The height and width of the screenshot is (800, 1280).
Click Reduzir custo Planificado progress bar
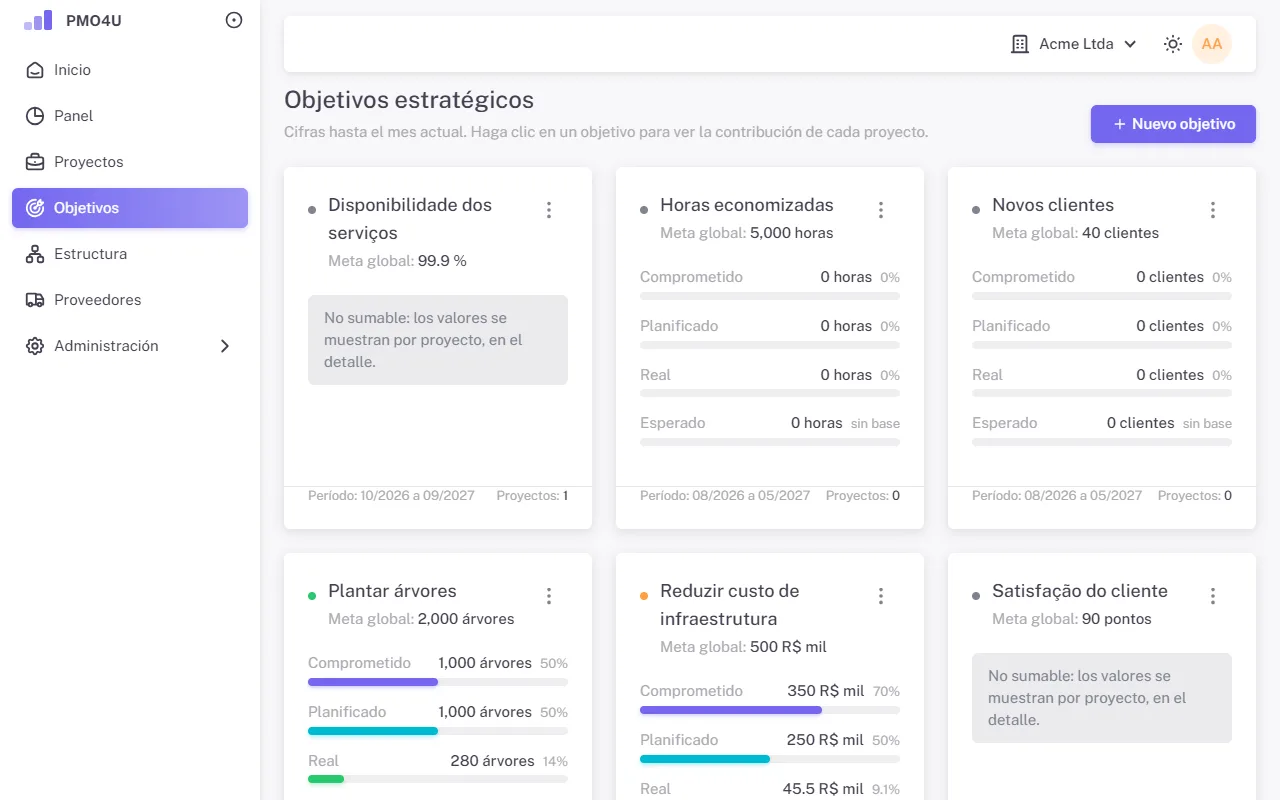(770, 759)
